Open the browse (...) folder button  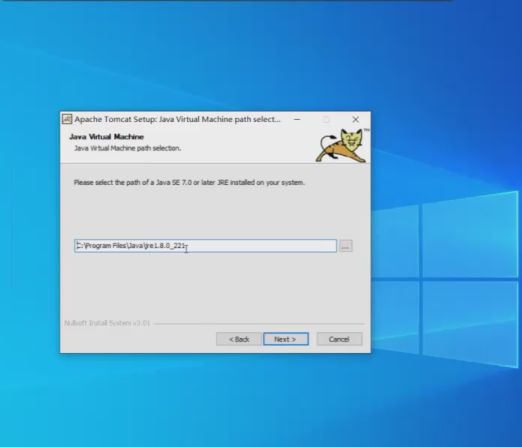point(346,246)
